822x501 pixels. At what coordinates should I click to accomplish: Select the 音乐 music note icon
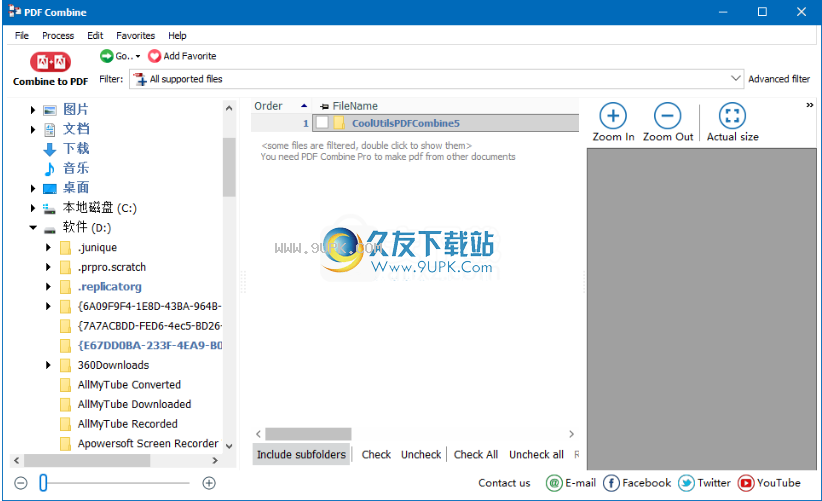tap(50, 169)
